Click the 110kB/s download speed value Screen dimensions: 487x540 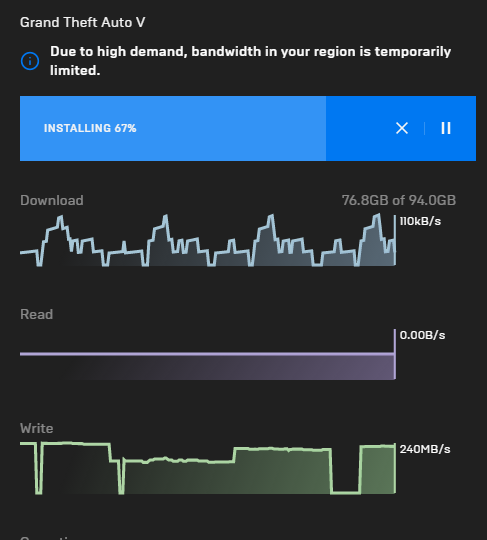pos(420,221)
